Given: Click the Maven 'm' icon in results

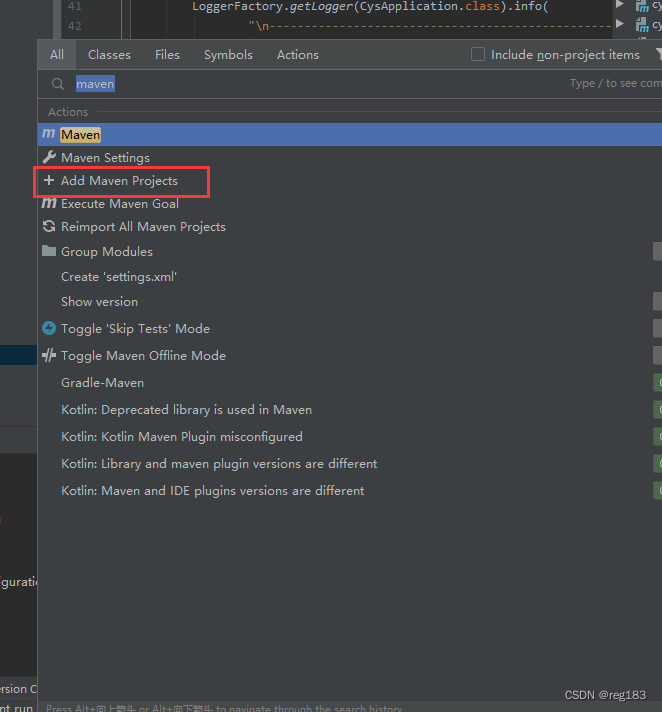Looking at the screenshot, I should coord(49,134).
